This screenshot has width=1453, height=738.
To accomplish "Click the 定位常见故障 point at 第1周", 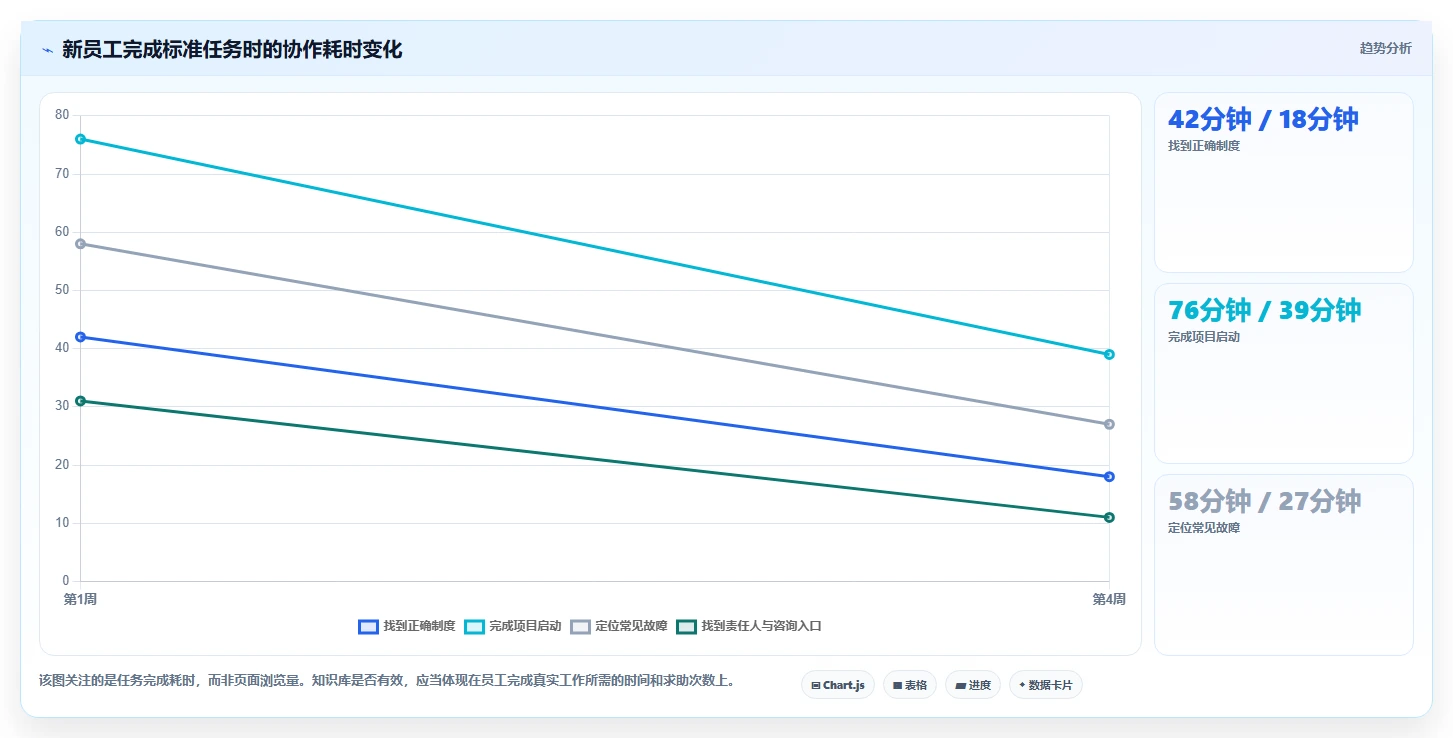I will [80, 244].
